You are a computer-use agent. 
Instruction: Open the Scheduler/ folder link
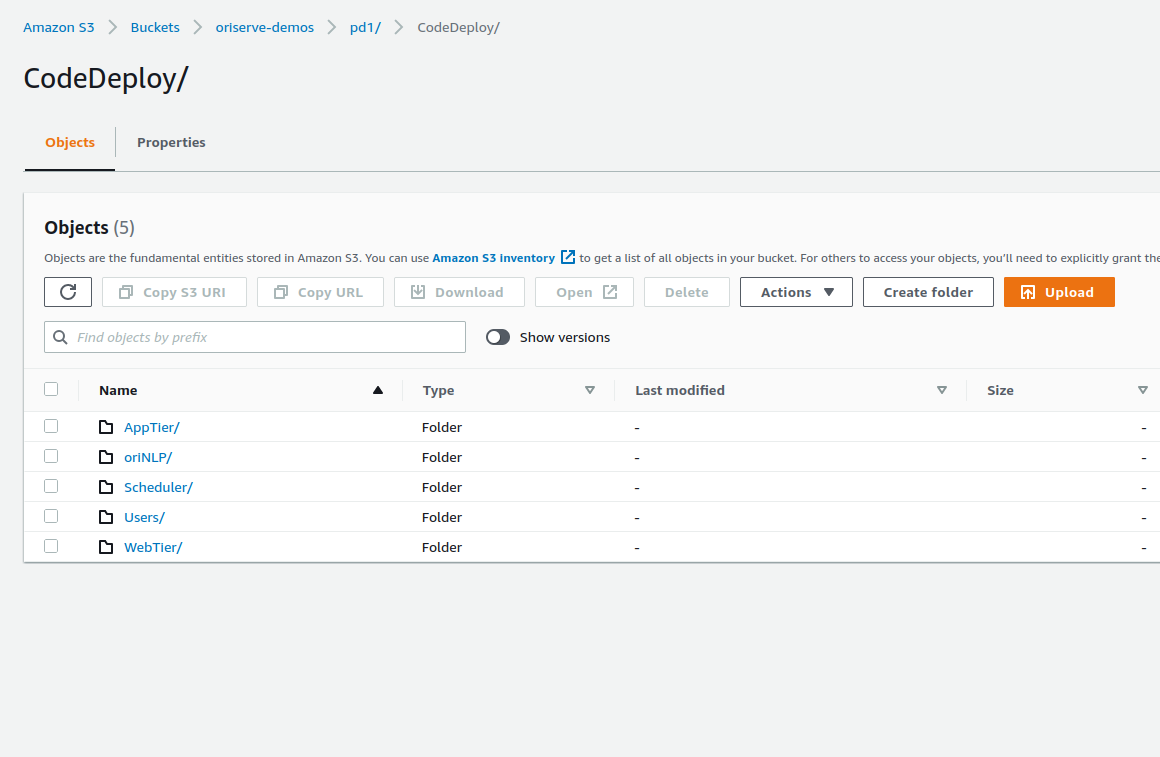click(x=158, y=487)
